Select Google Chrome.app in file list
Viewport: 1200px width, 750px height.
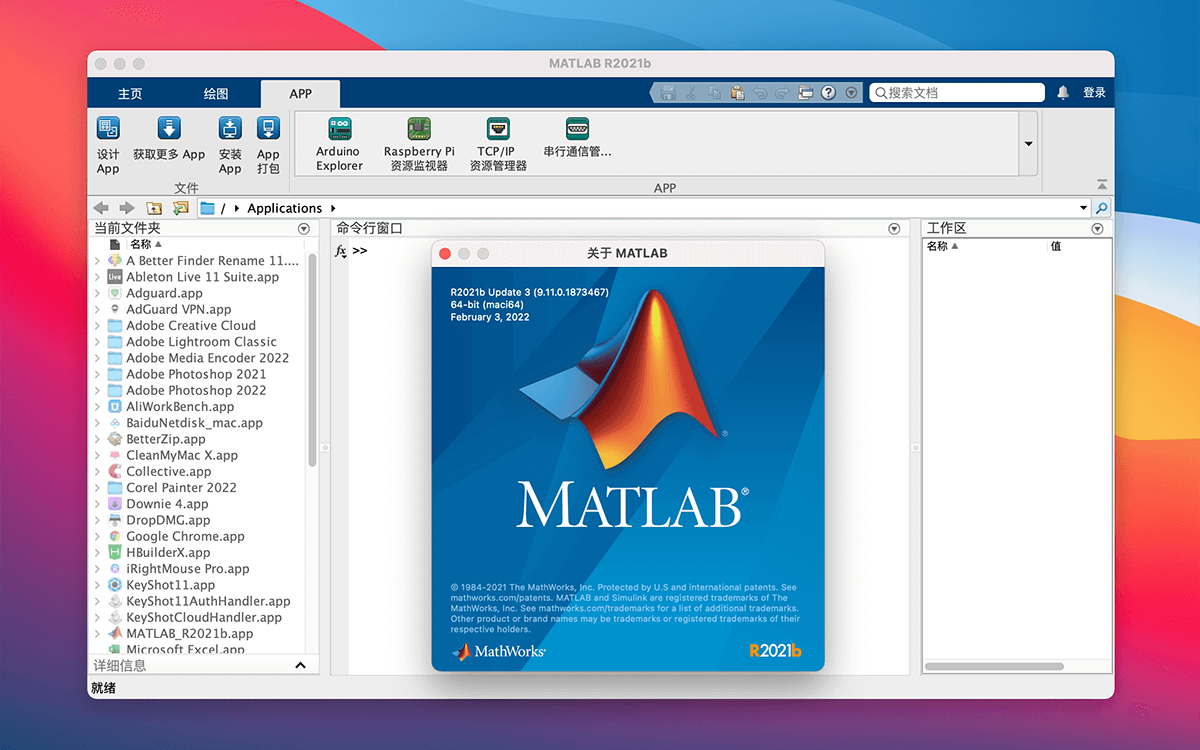pos(185,537)
